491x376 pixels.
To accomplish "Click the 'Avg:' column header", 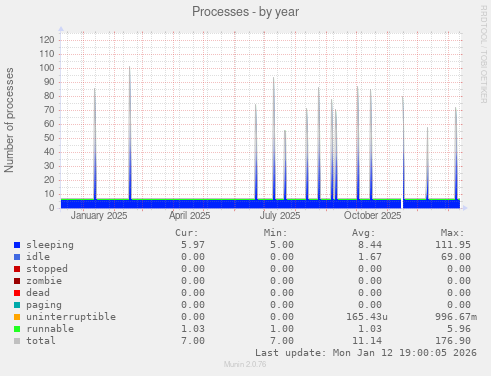I will 364,233.
